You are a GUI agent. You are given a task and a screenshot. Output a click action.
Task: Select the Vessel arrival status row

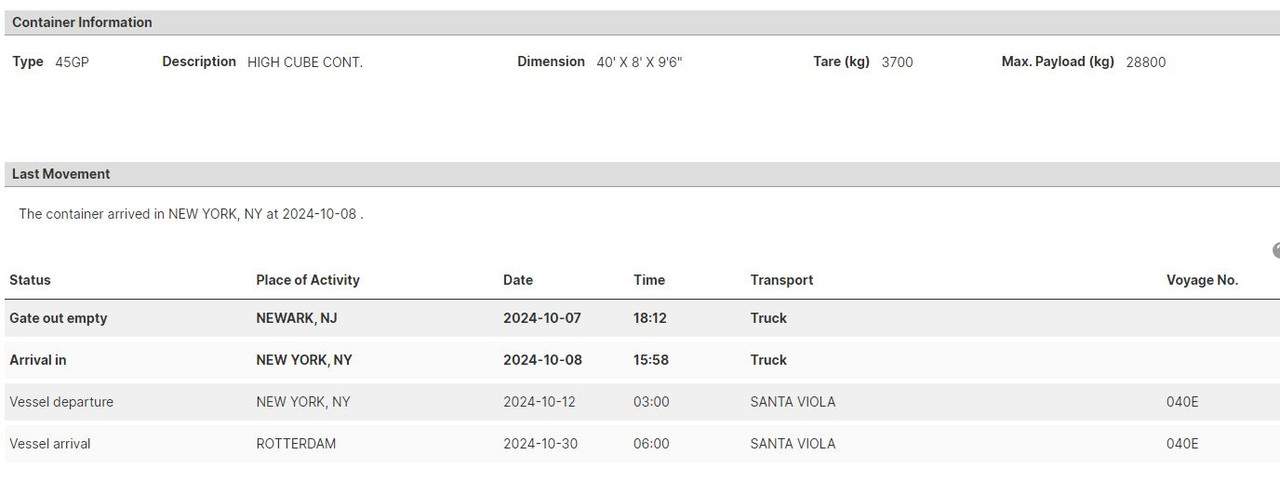pos(50,444)
